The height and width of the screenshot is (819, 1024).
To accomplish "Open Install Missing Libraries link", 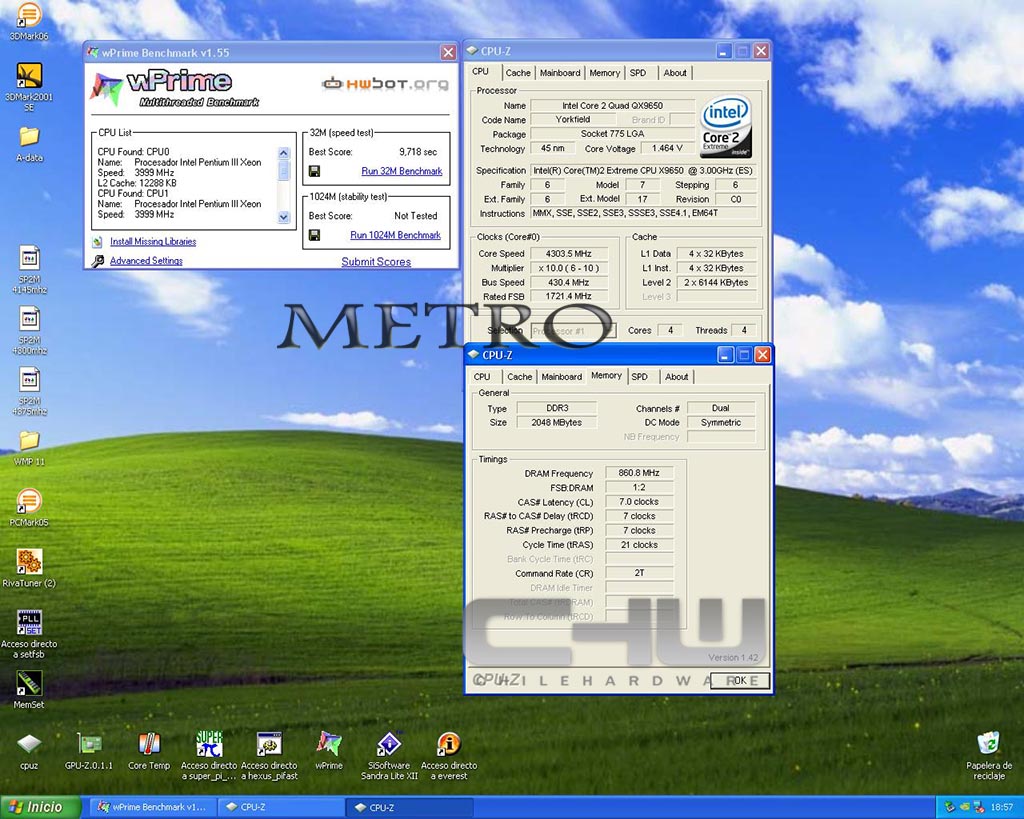I will click(153, 242).
